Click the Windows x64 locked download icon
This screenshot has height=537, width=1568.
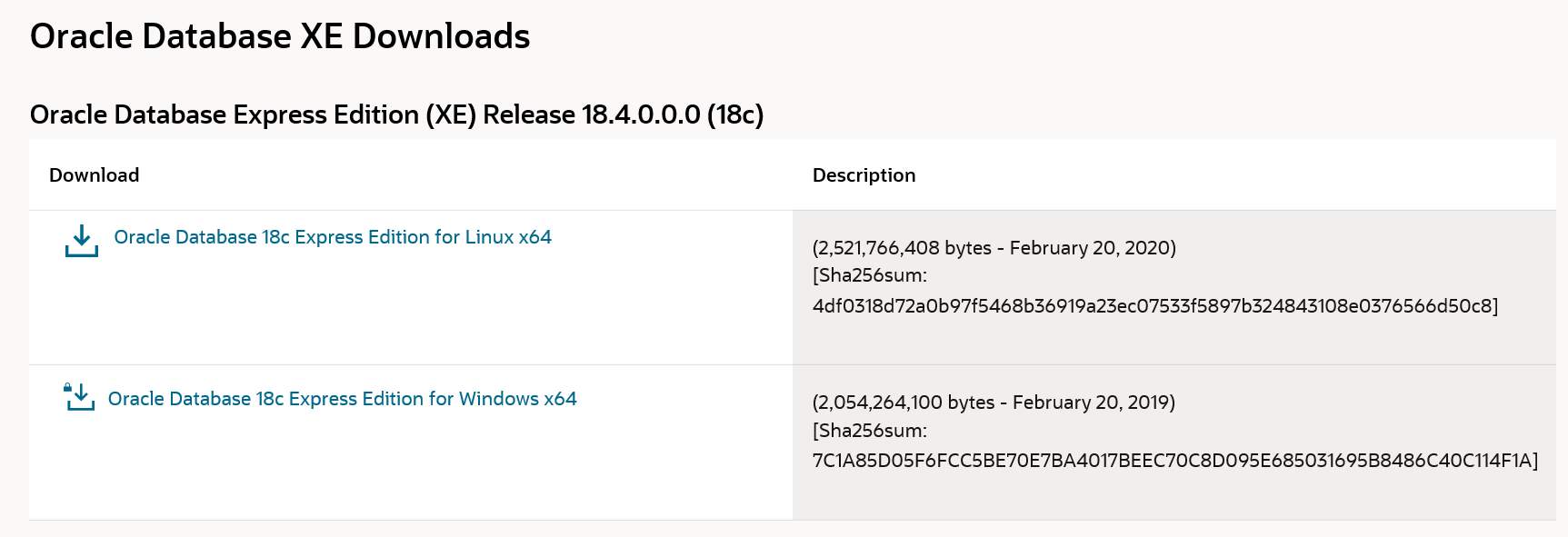point(79,397)
